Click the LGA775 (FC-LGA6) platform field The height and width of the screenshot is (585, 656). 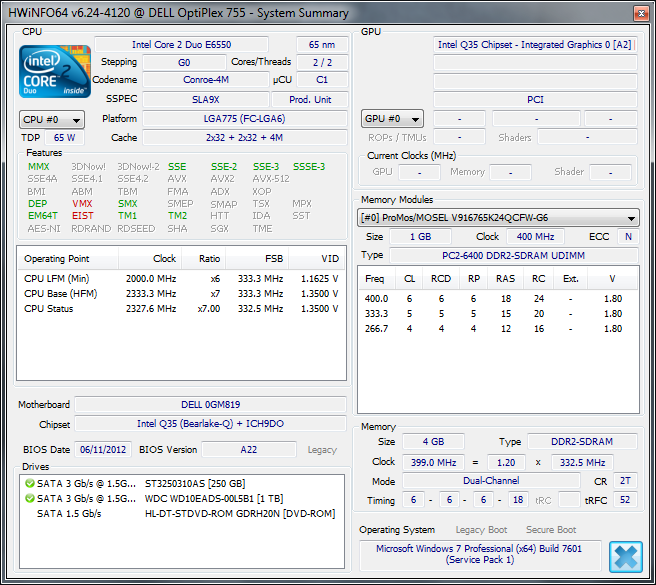245,119
